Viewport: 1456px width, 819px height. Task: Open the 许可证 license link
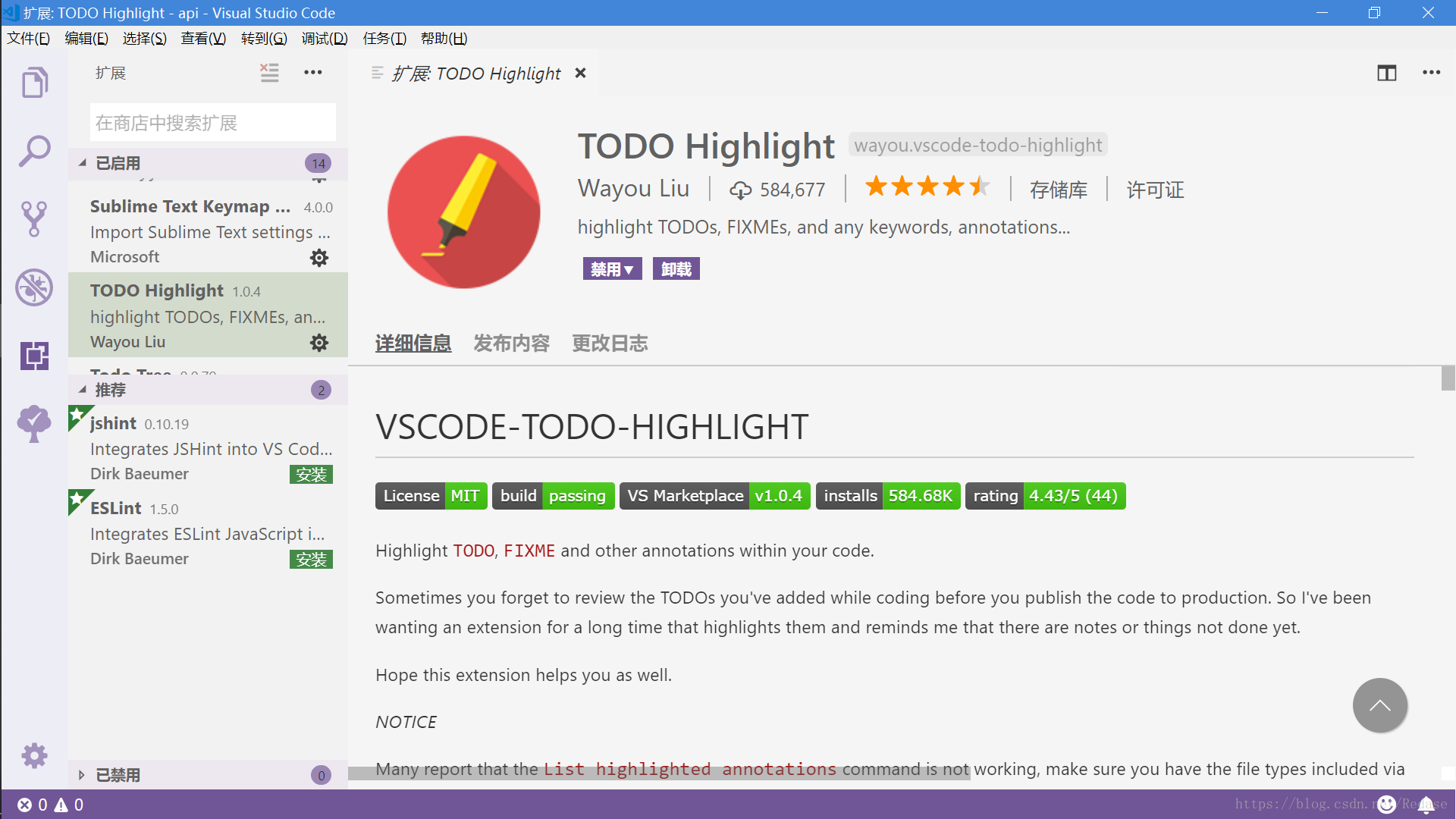(1155, 190)
